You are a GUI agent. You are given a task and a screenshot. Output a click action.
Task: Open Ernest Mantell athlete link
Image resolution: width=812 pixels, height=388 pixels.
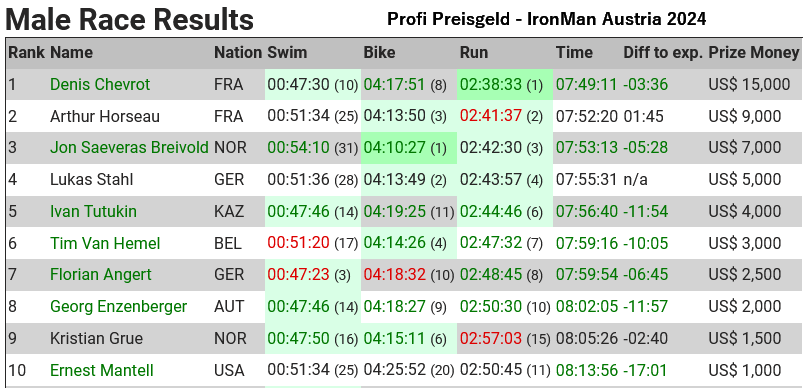point(102,370)
